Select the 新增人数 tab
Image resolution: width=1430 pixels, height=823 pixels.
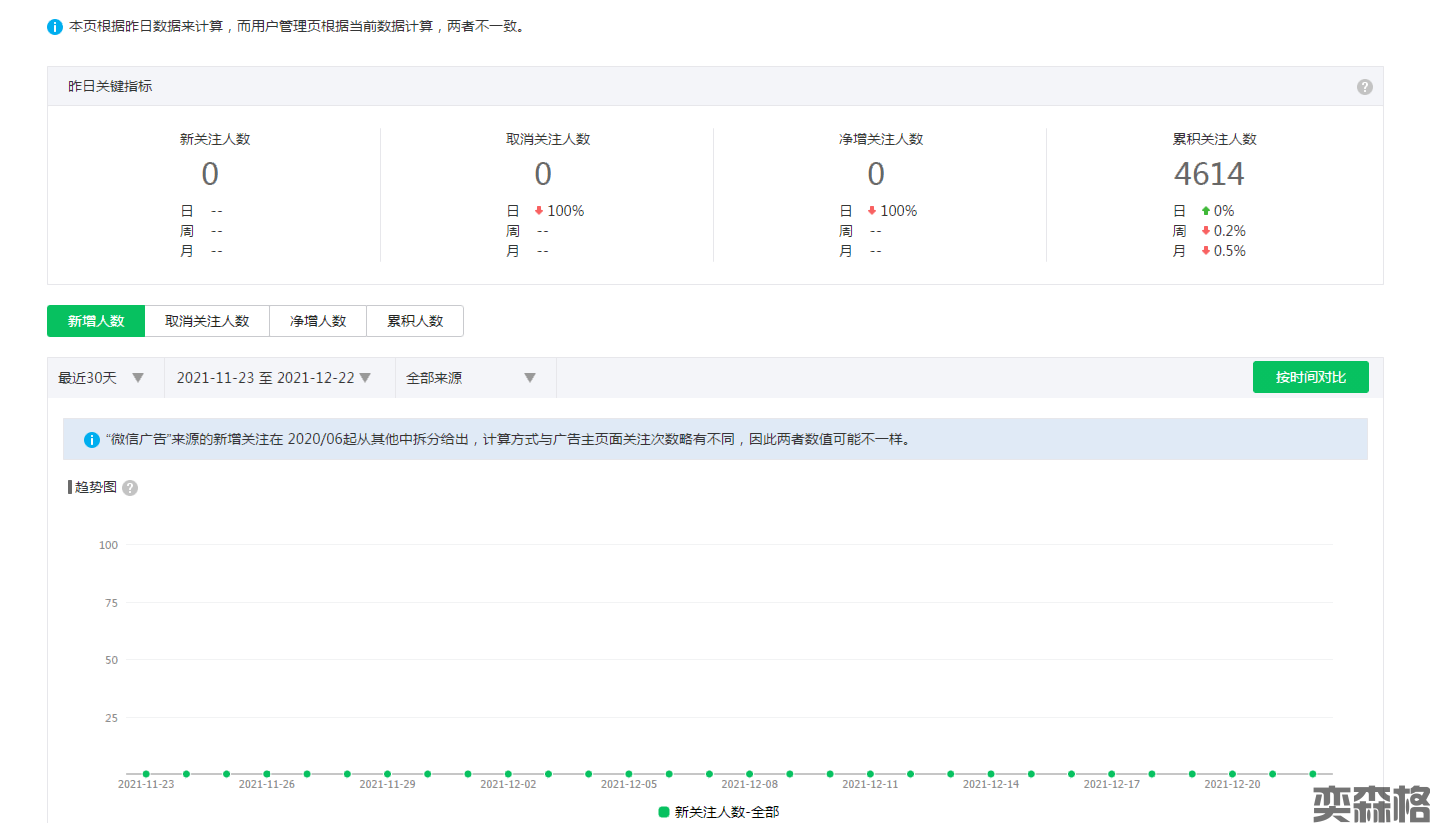pos(96,321)
